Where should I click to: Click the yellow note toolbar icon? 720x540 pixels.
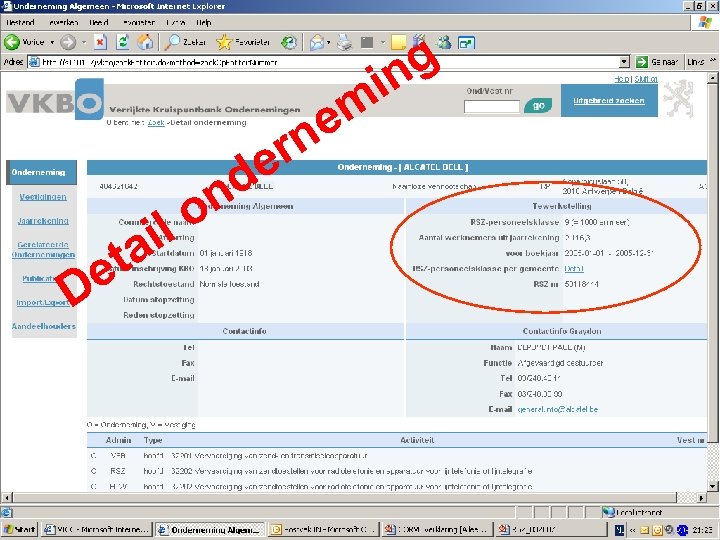398,43
